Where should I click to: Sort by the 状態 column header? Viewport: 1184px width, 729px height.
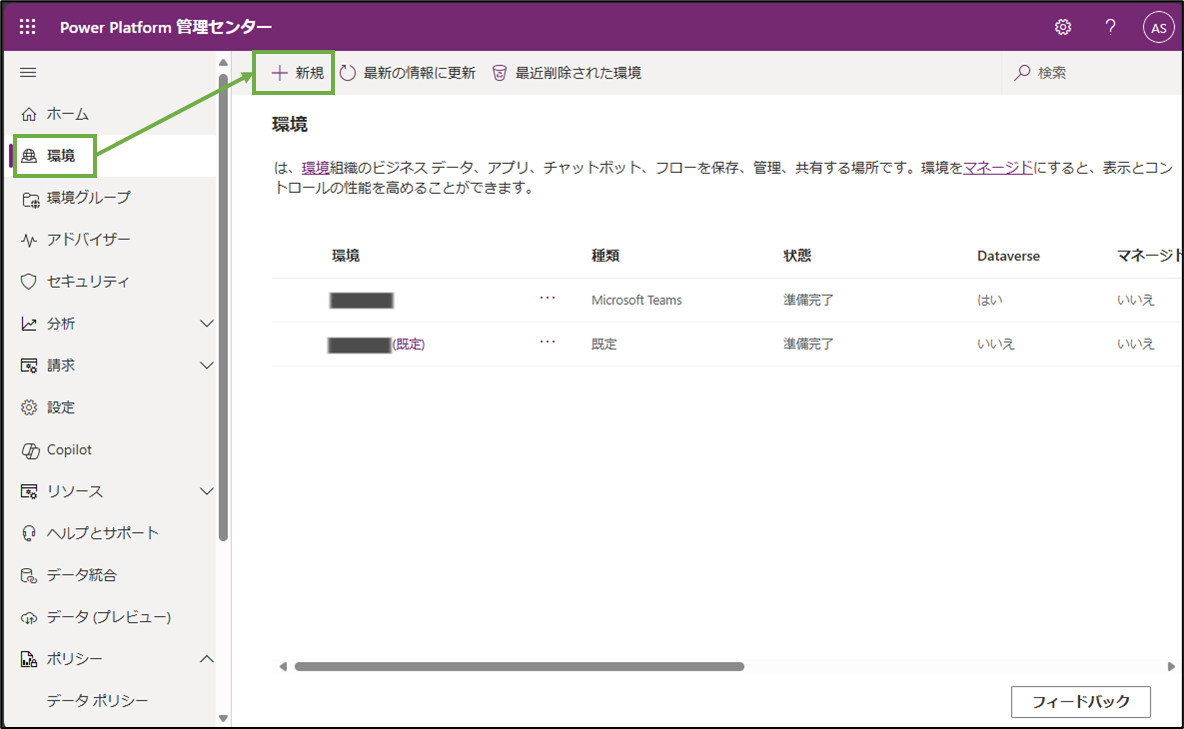click(797, 256)
